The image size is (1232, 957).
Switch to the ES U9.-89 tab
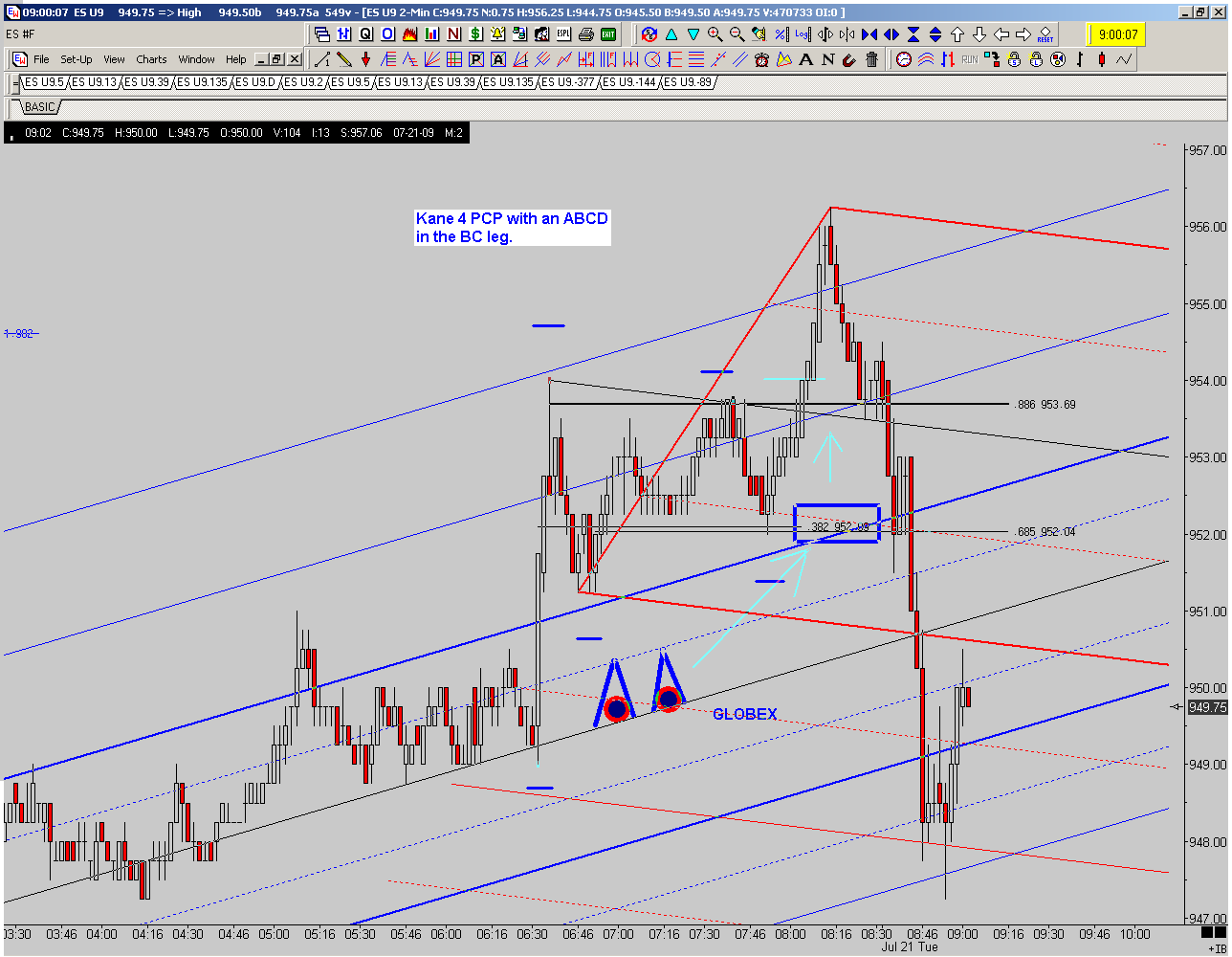[x=689, y=82]
